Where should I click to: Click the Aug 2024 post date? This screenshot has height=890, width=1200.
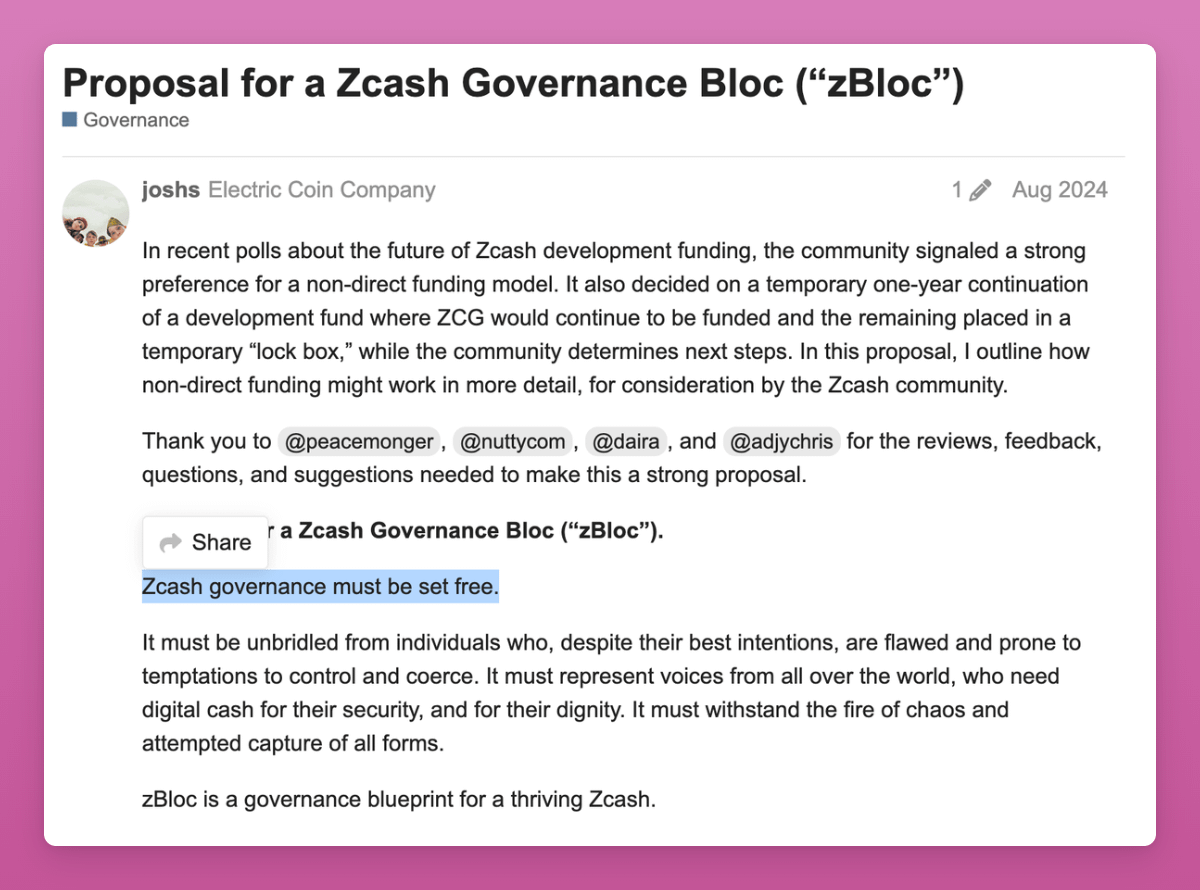coord(1059,190)
